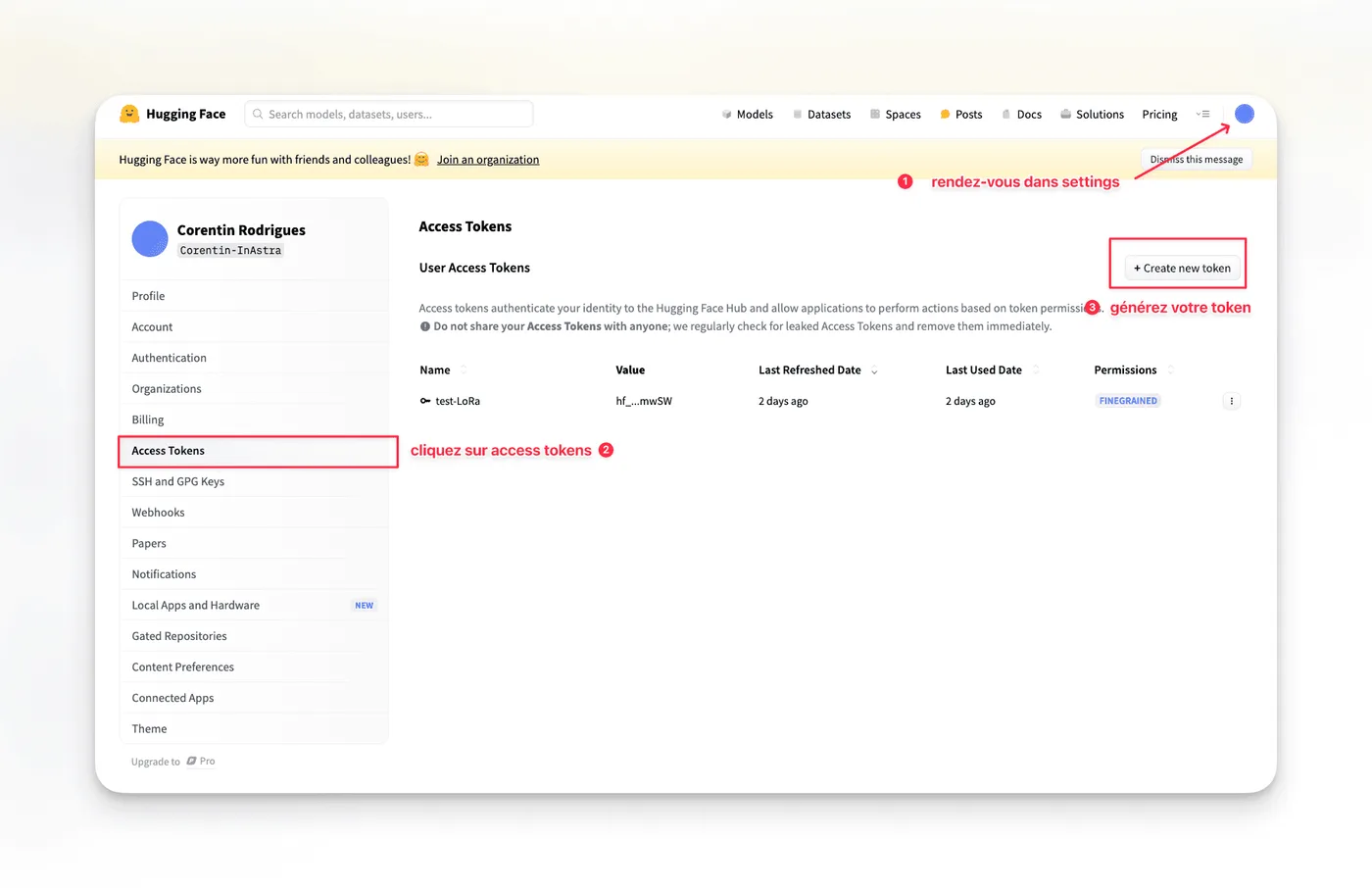This screenshot has width=1372, height=888.
Task: Sort tokens by Name column arrow
Action: [x=464, y=370]
